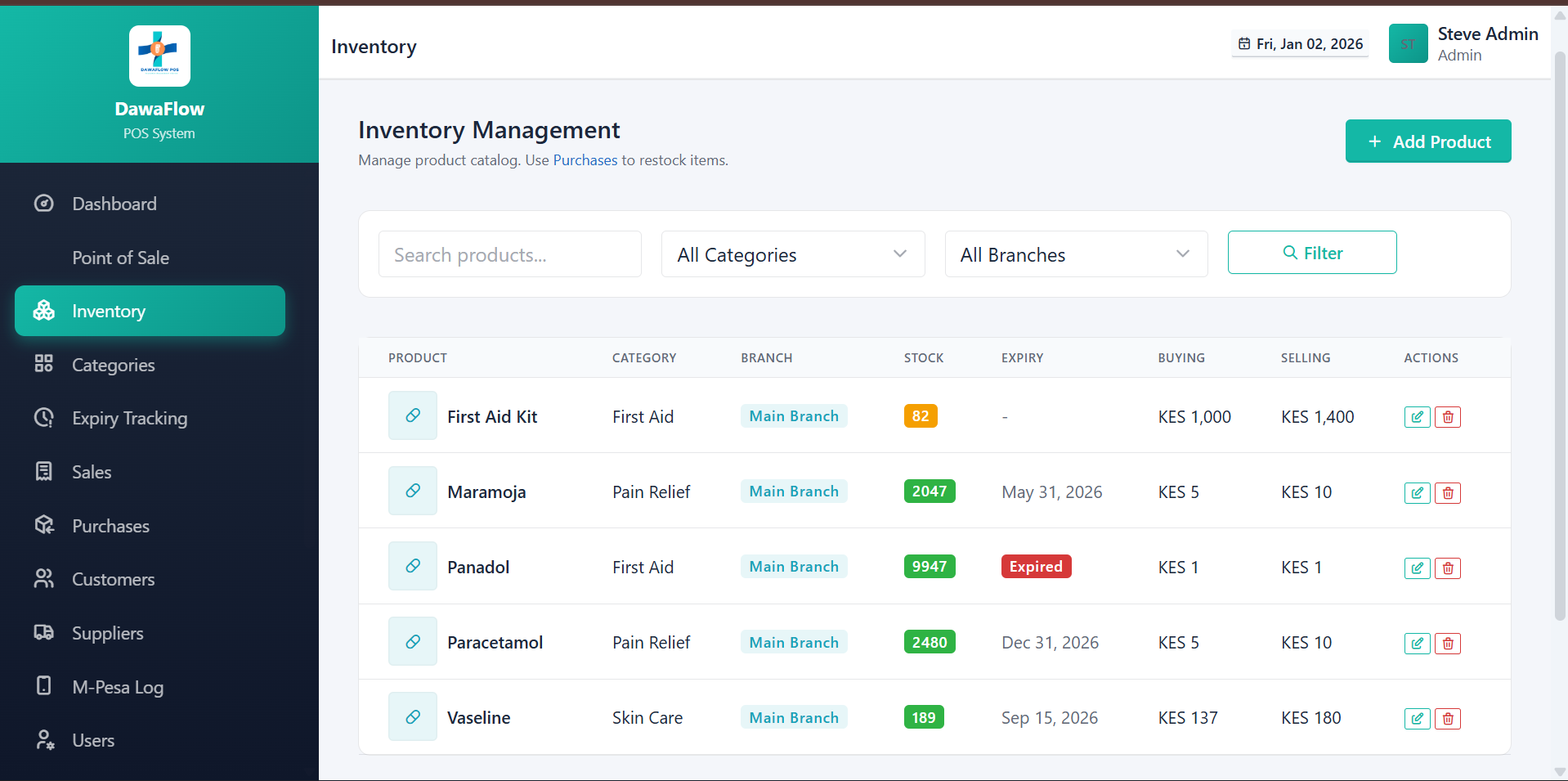Switch to Point of Sale section
Viewport: 1568px width, 781px height.
(120, 258)
